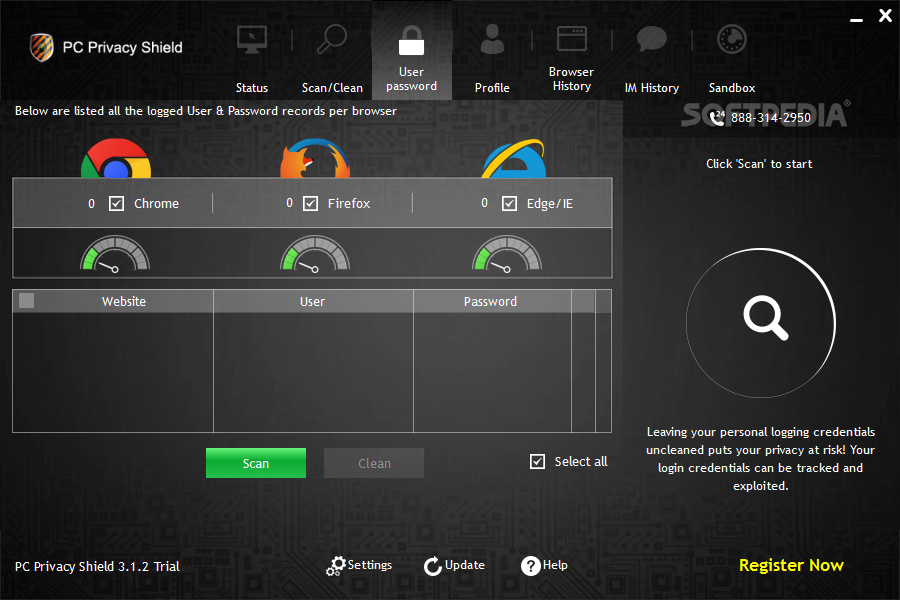Close the PC Privacy Shield window
The height and width of the screenshot is (600, 900).
click(885, 16)
